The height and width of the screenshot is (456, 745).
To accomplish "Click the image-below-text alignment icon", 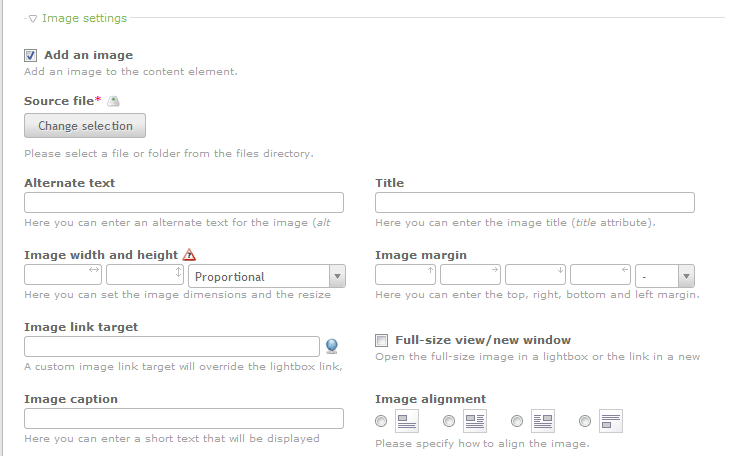I will click(611, 421).
